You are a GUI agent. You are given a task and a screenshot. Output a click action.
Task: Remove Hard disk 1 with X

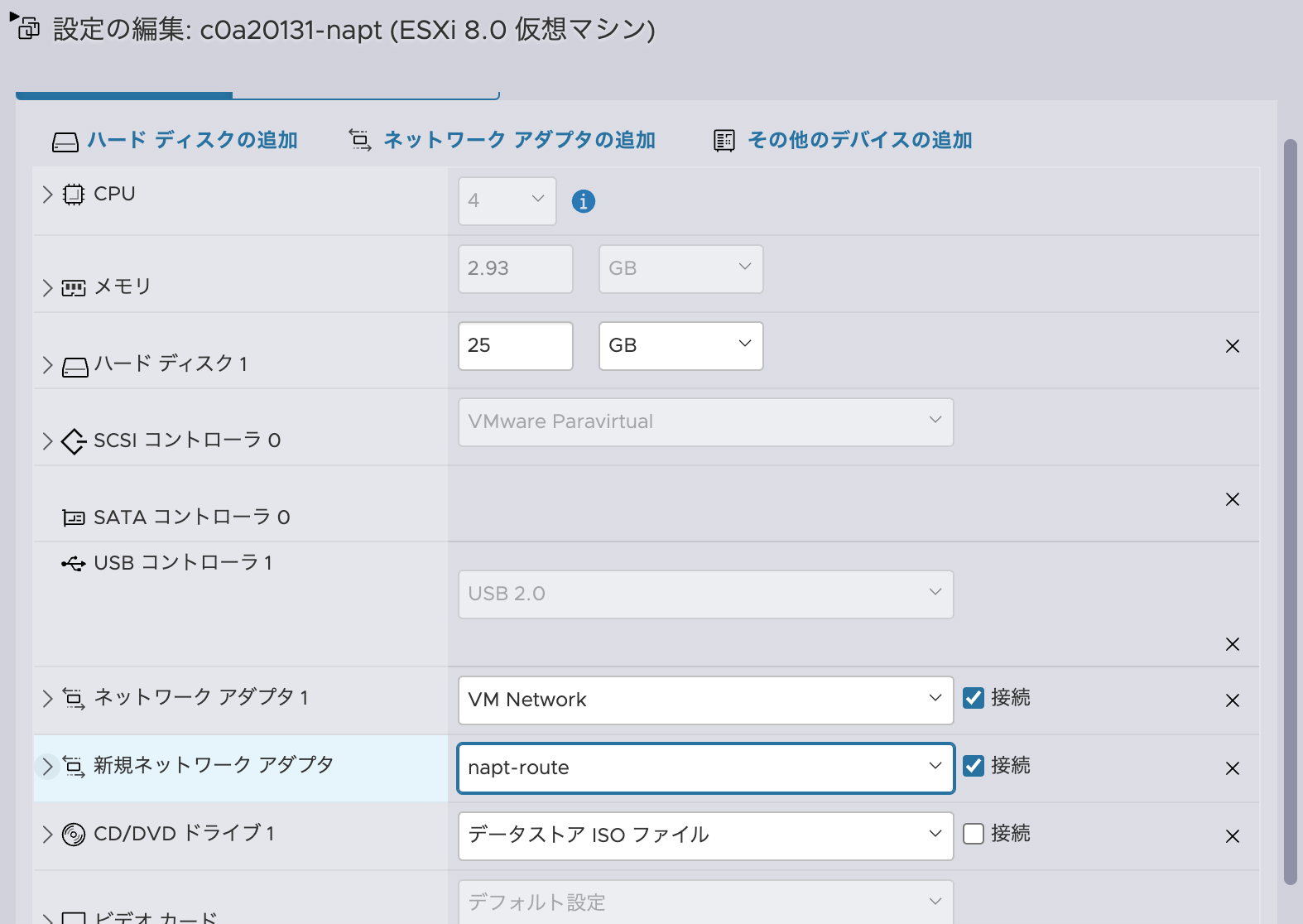1233,346
